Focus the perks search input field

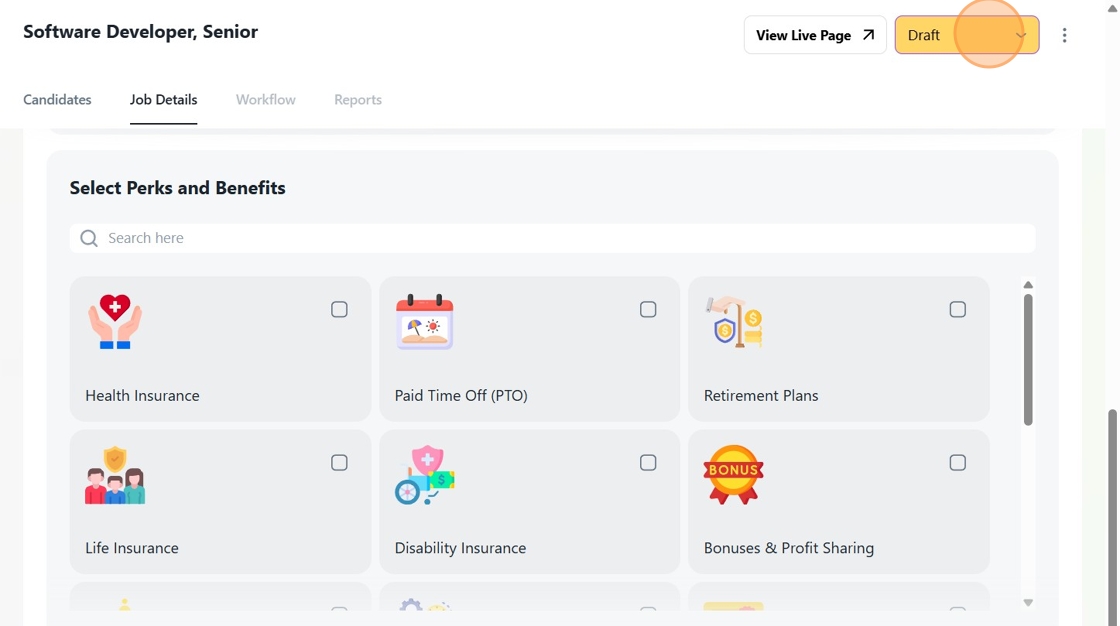pos(560,238)
